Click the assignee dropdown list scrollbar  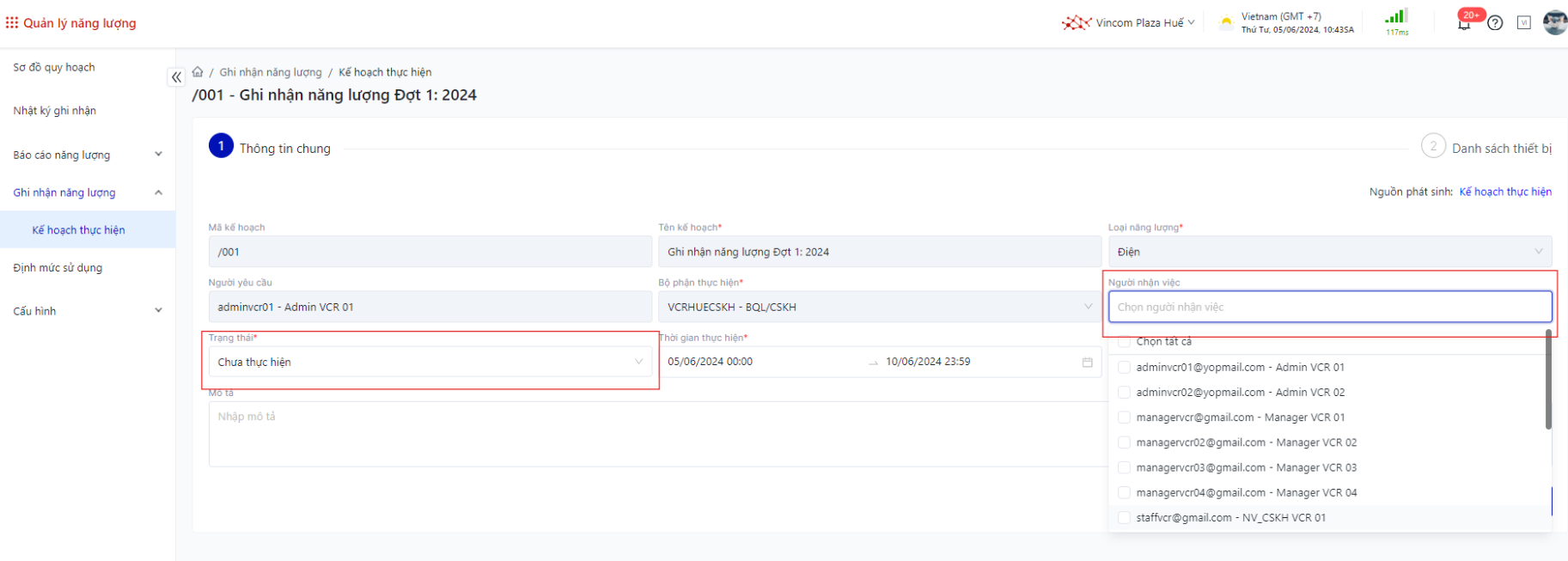(1548, 380)
